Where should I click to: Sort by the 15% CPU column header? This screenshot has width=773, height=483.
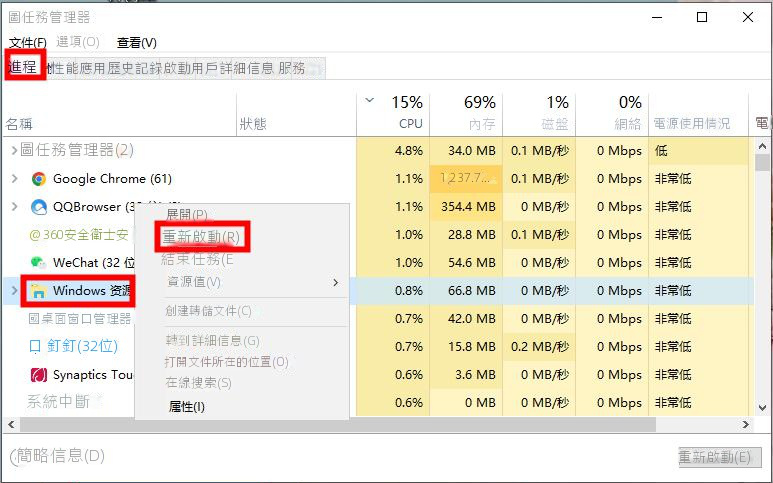click(393, 113)
